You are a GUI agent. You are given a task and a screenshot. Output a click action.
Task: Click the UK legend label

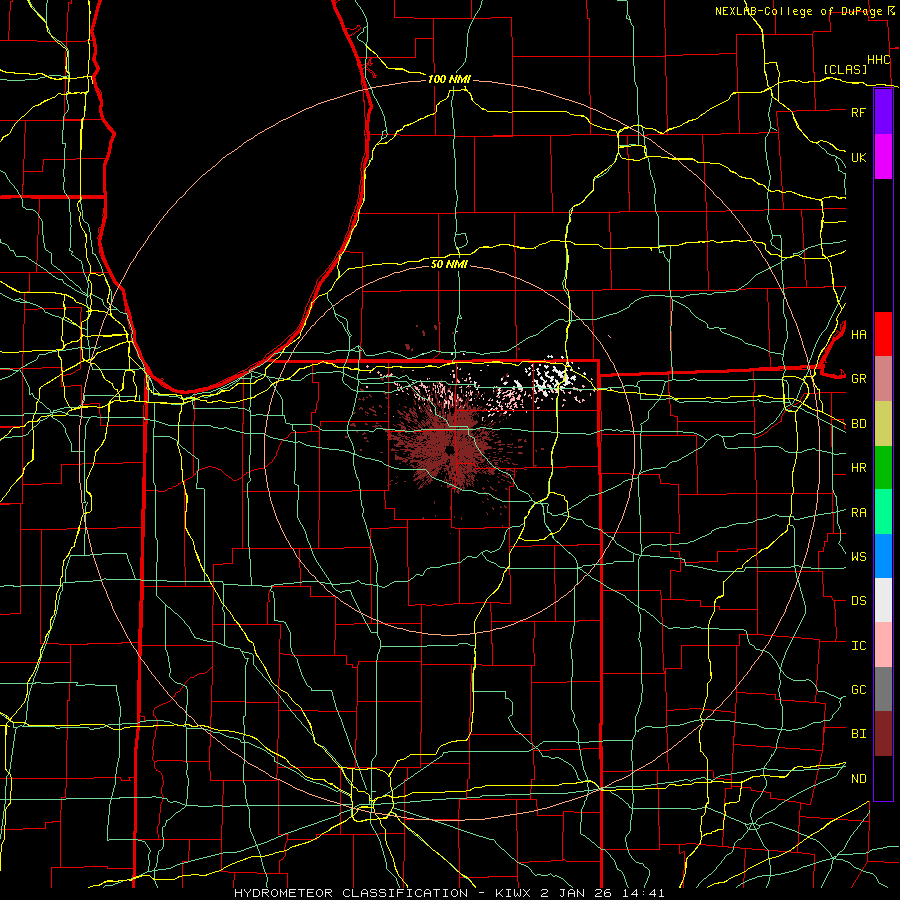[858, 157]
